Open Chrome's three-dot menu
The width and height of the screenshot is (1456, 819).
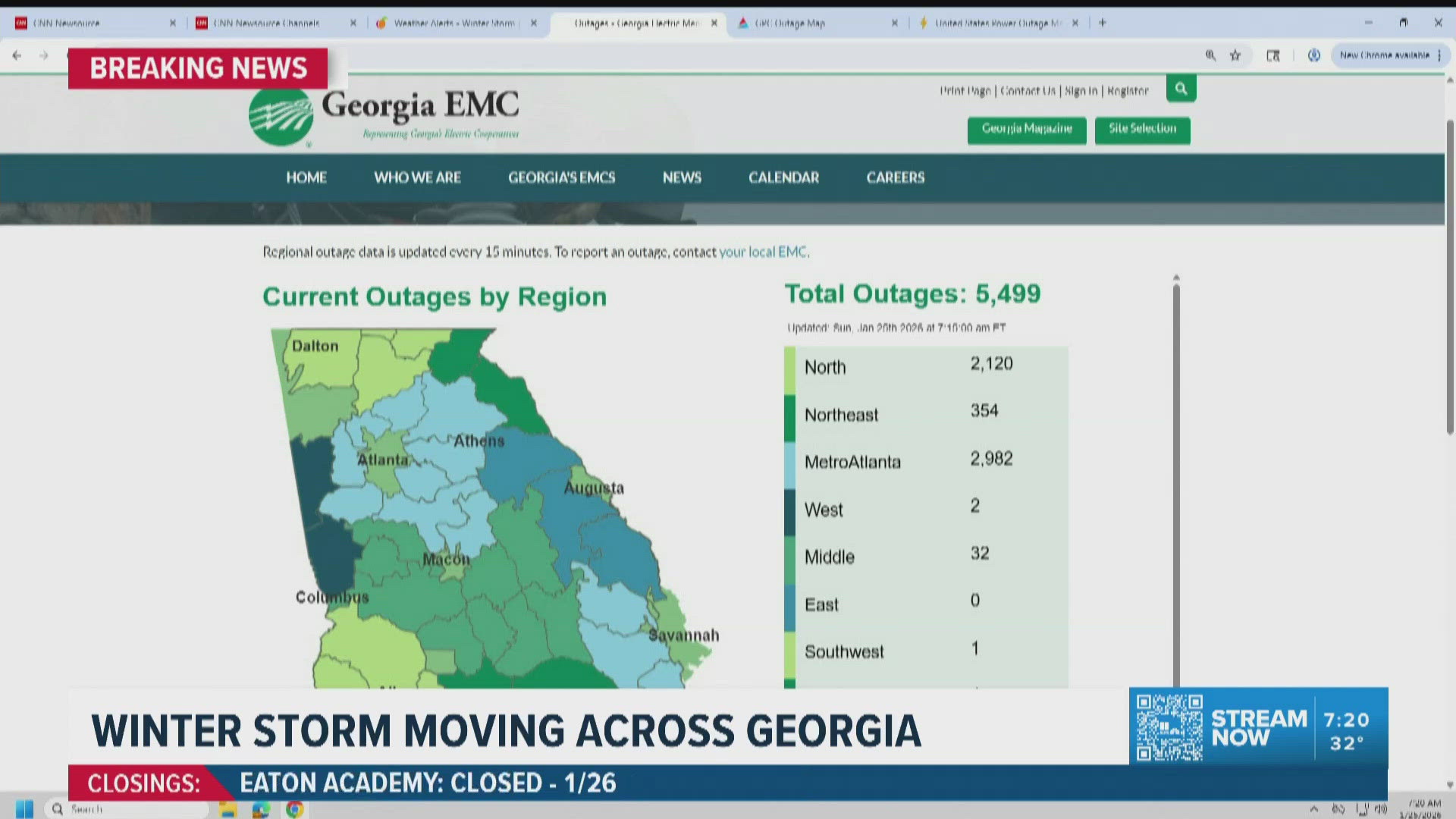pos(1439,55)
